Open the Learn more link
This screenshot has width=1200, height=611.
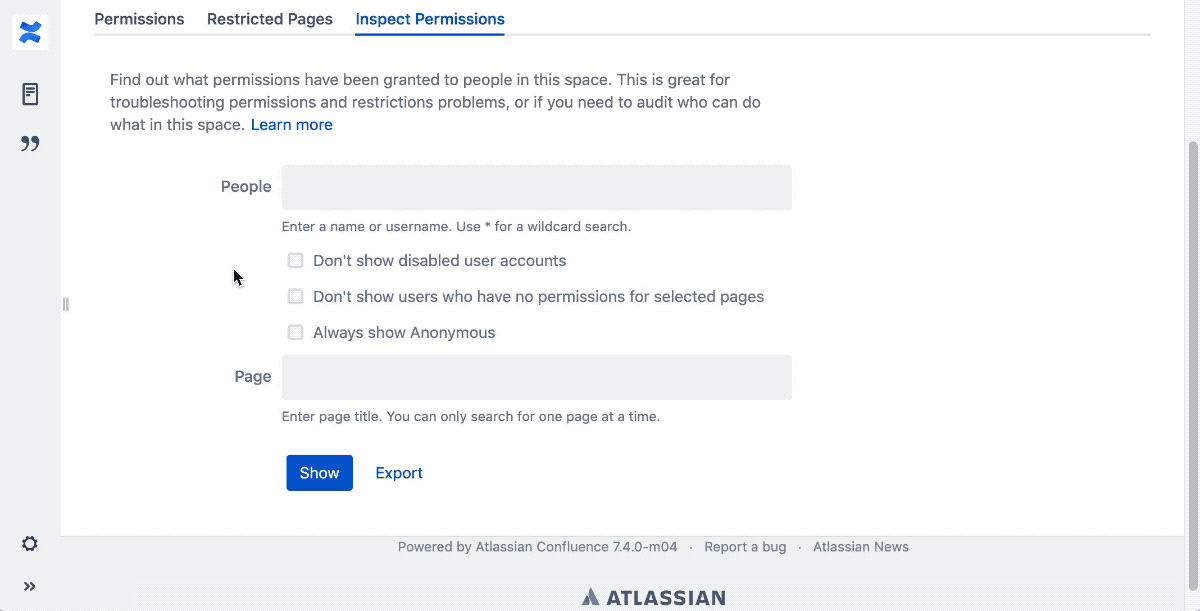click(x=292, y=125)
